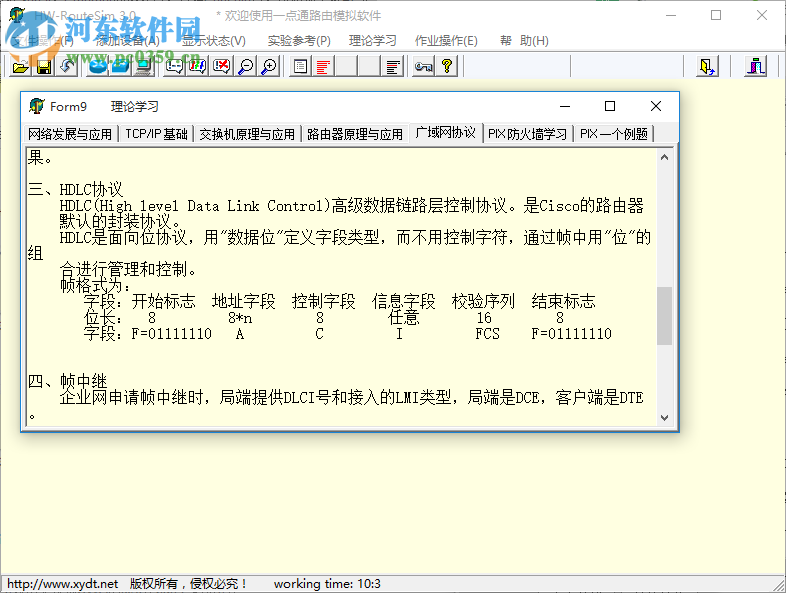Open the 帮助(H) menu
Screen dimensions: 786x593
524,41
